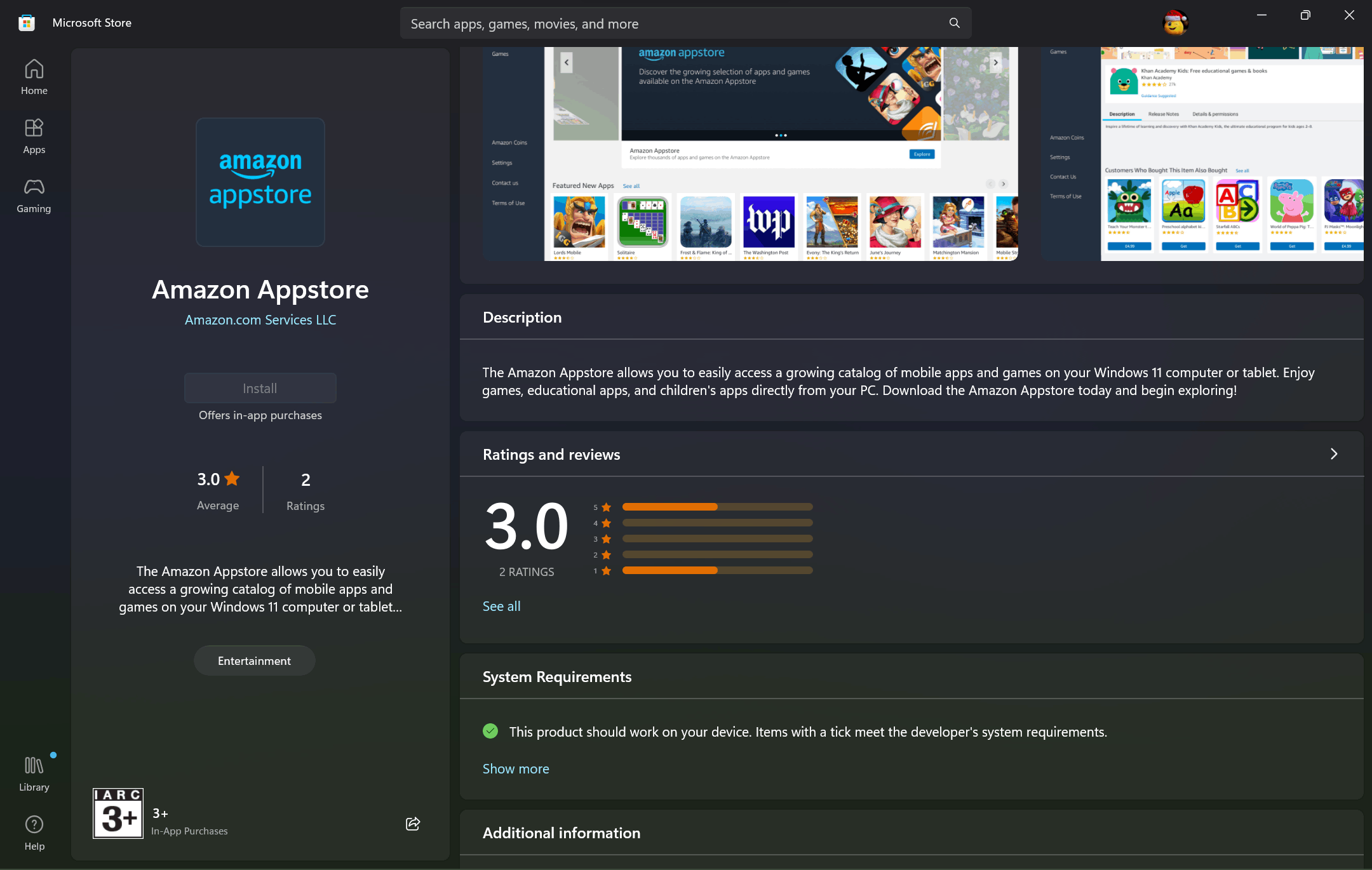Open the first Amazon Appstore screenshot
The image size is (1372, 870).
pyautogui.click(x=750, y=152)
